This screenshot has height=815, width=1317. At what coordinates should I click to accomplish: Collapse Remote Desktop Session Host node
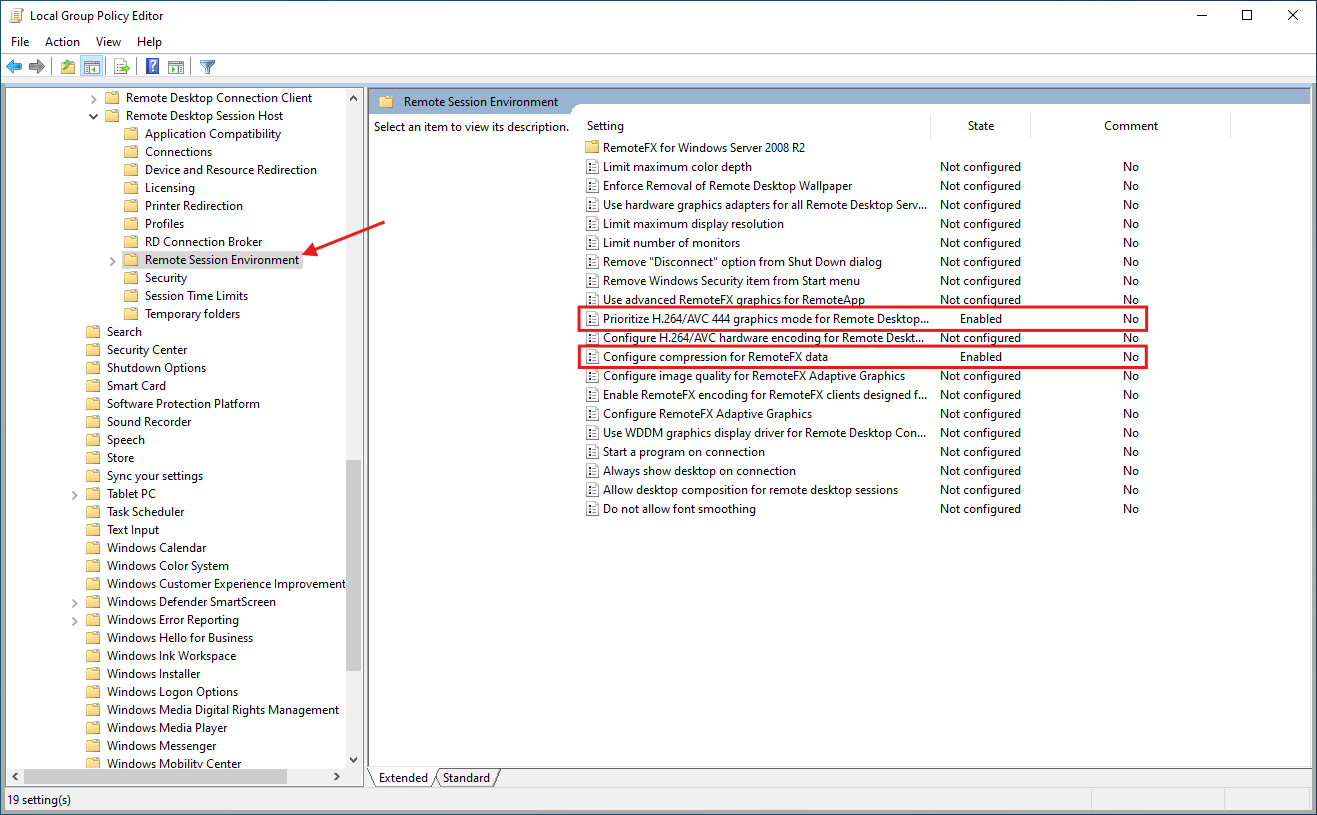pyautogui.click(x=93, y=116)
